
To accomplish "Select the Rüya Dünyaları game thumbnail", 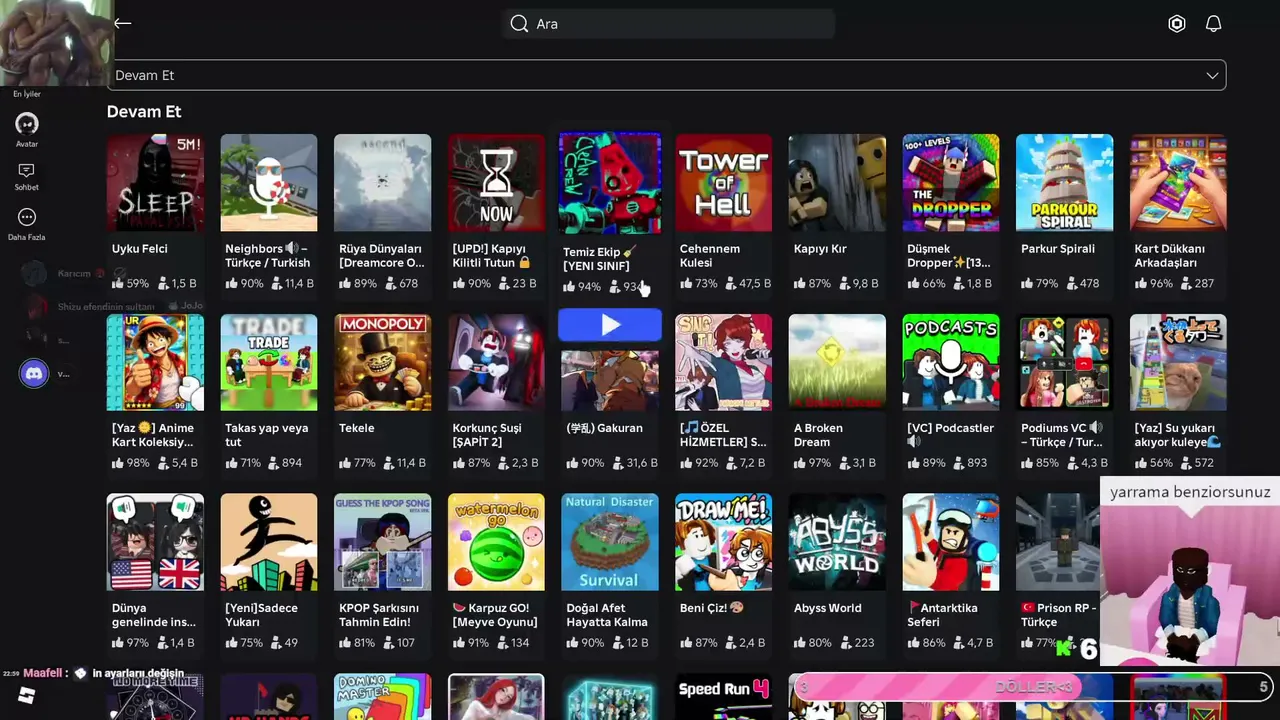I will coord(383,183).
